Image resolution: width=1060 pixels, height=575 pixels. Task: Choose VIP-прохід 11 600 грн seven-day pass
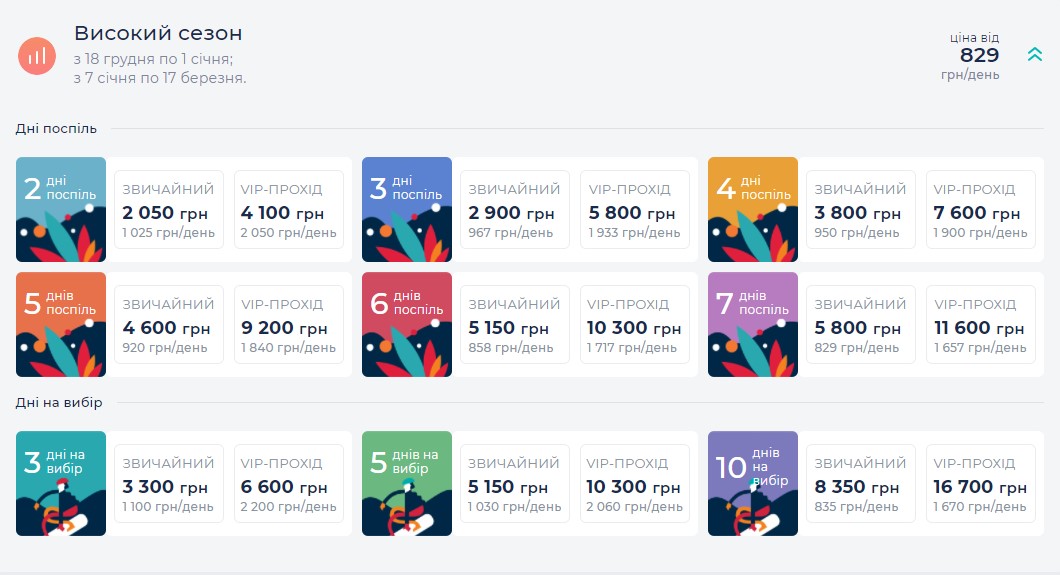[981, 325]
